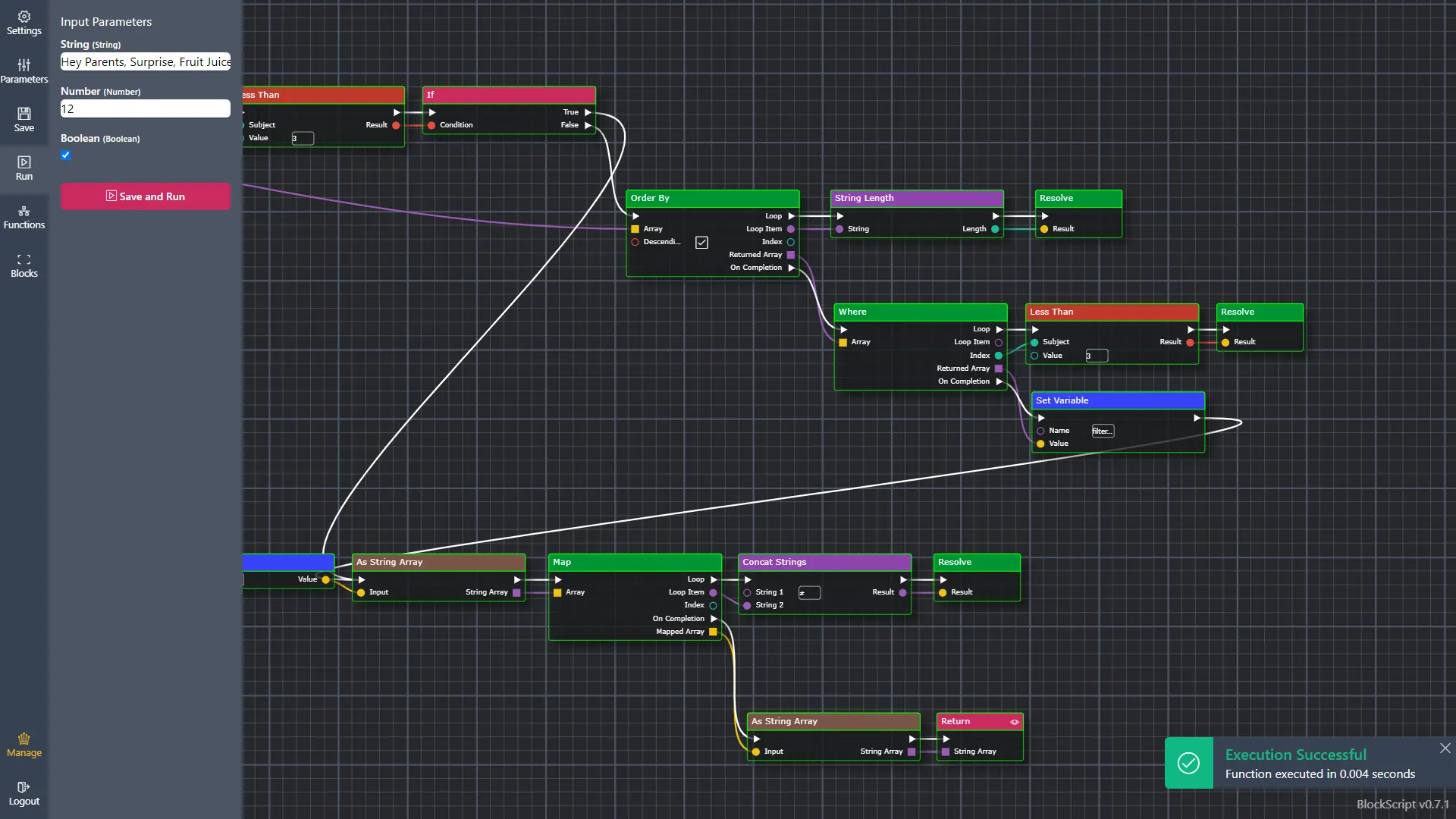Select the Where block header
Image resolution: width=1456 pixels, height=819 pixels.
pos(921,312)
